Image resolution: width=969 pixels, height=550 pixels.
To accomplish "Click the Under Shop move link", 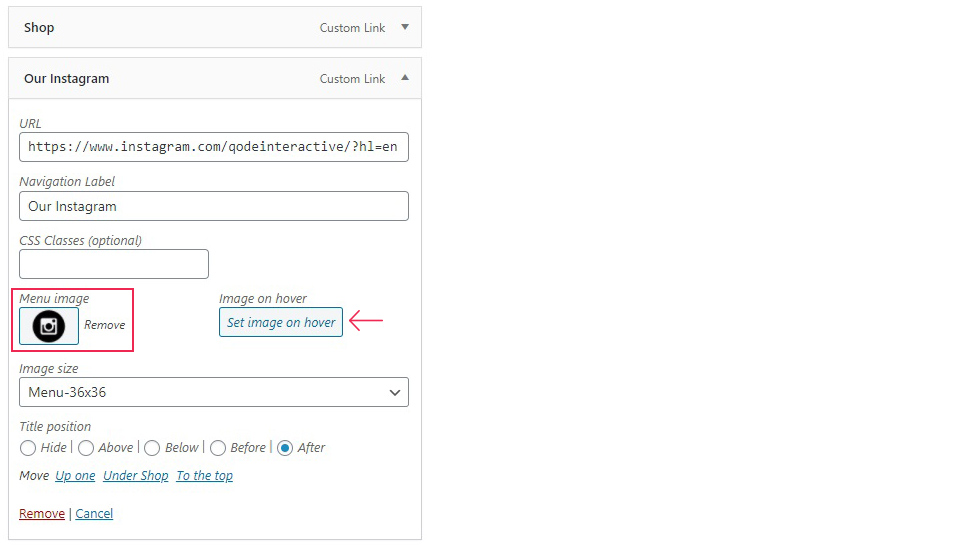I will [x=136, y=476].
